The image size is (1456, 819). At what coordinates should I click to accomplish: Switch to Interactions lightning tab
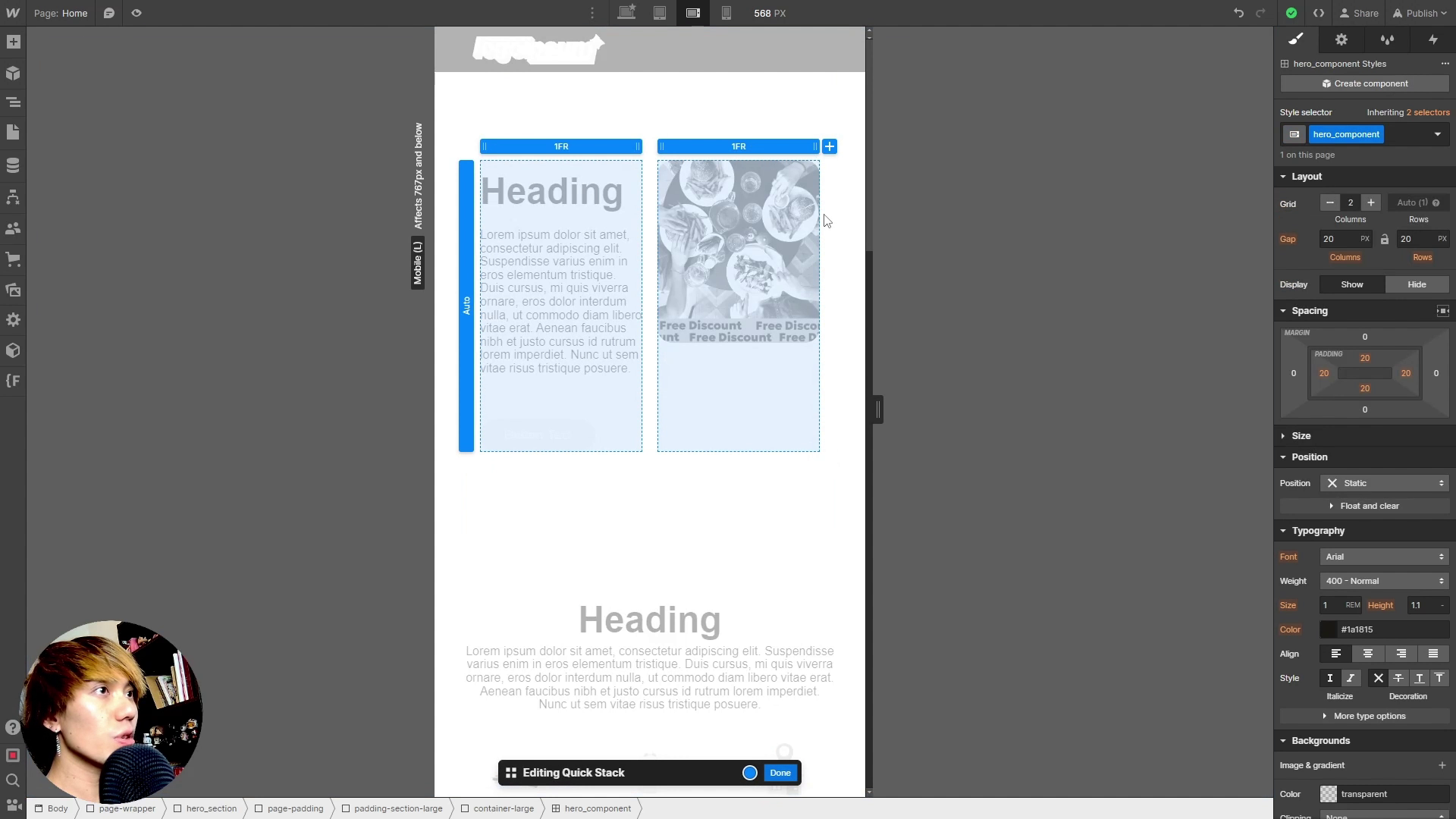pyautogui.click(x=1432, y=39)
